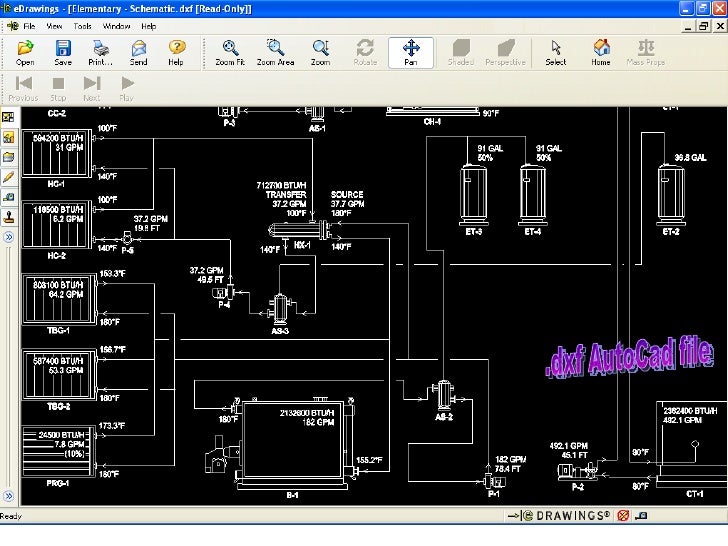The width and height of the screenshot is (728, 546).
Task: Click the "712700 BTU/H" transfer text
Action: [x=281, y=185]
